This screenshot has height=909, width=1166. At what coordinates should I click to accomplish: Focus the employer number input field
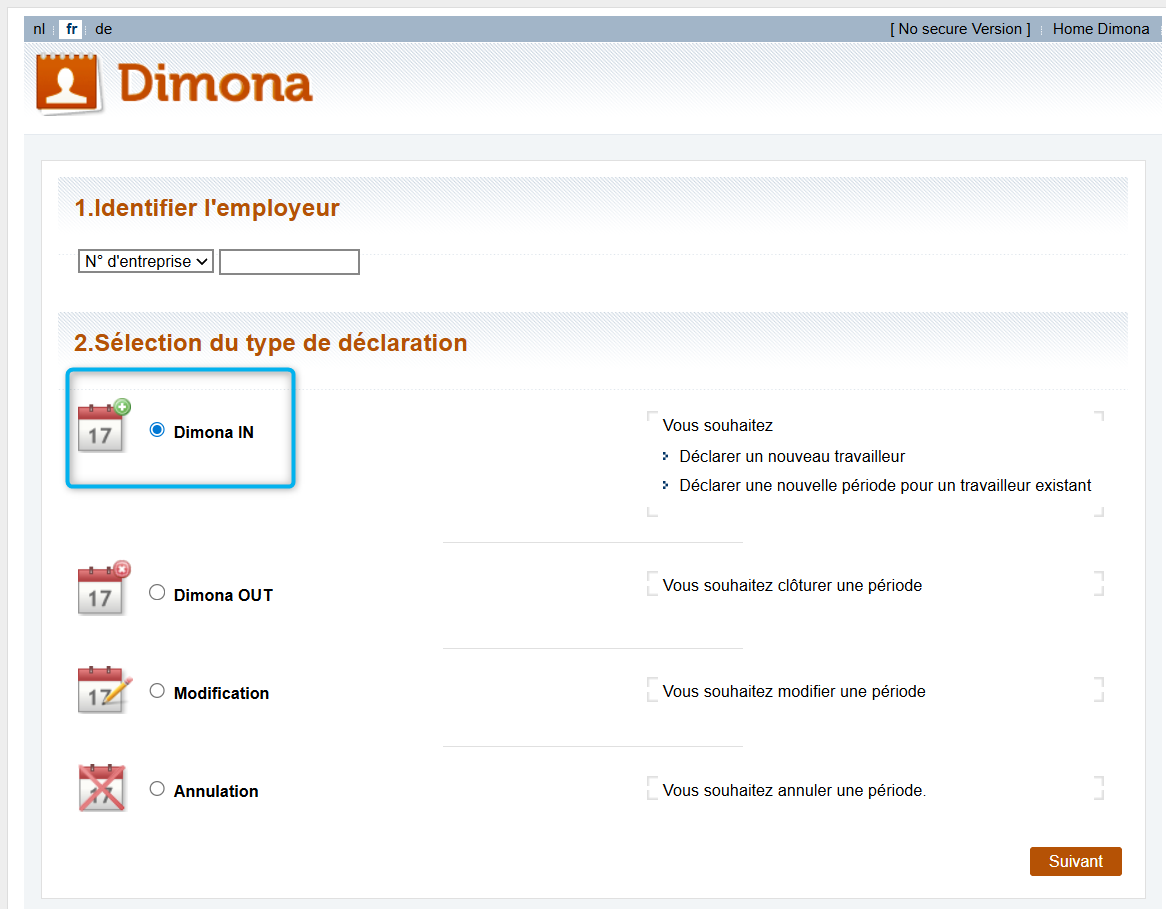click(289, 262)
